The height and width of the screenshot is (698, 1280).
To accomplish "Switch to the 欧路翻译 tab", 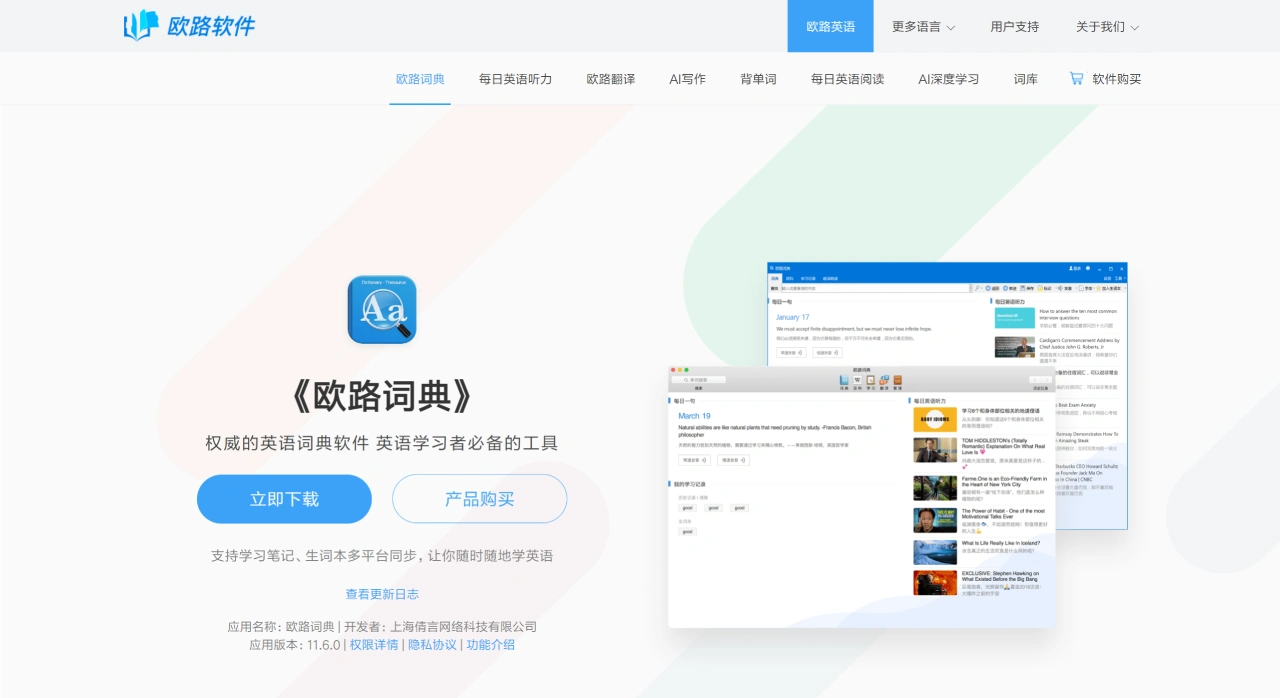I will pyautogui.click(x=610, y=78).
